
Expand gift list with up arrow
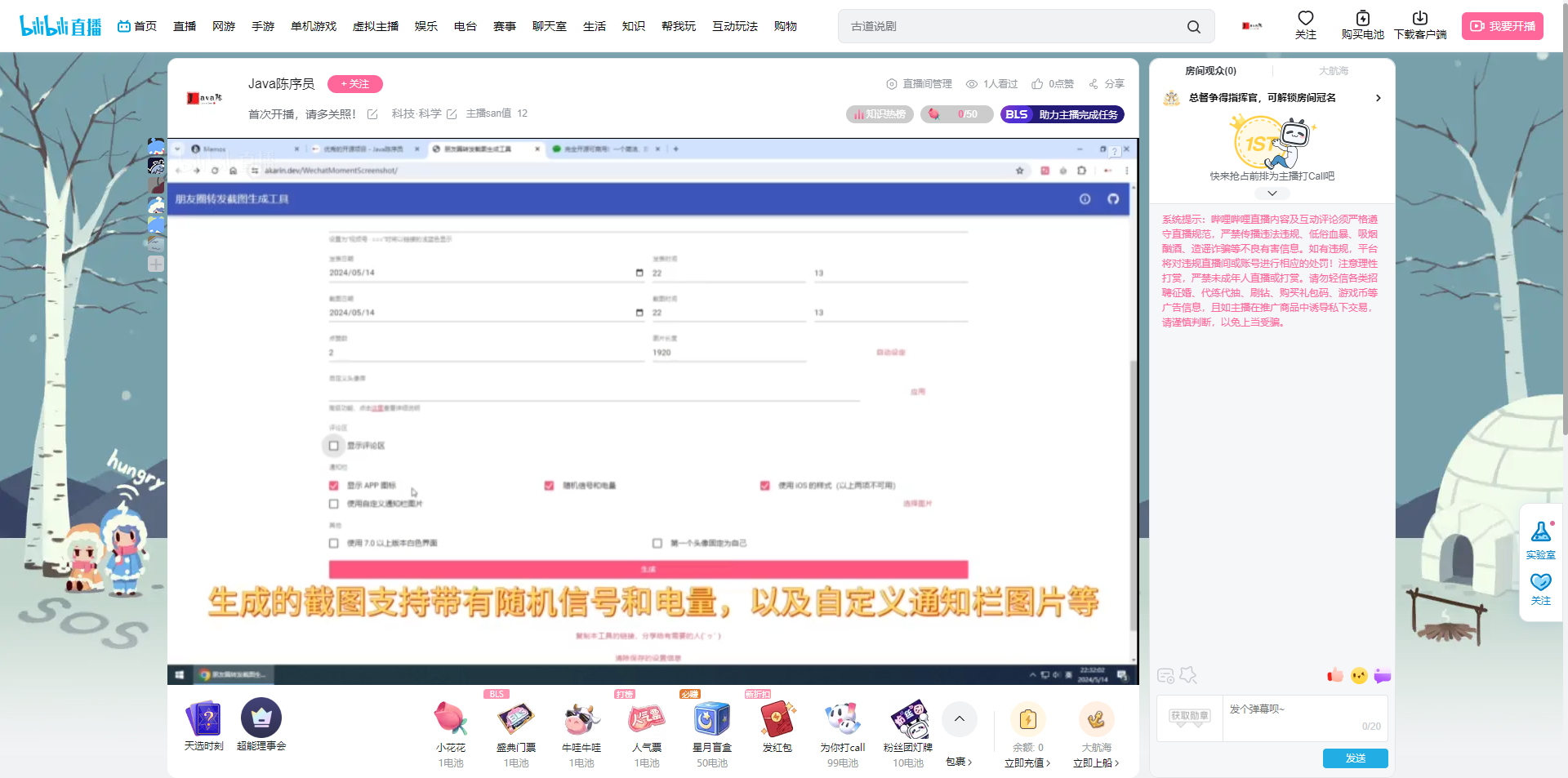[960, 719]
